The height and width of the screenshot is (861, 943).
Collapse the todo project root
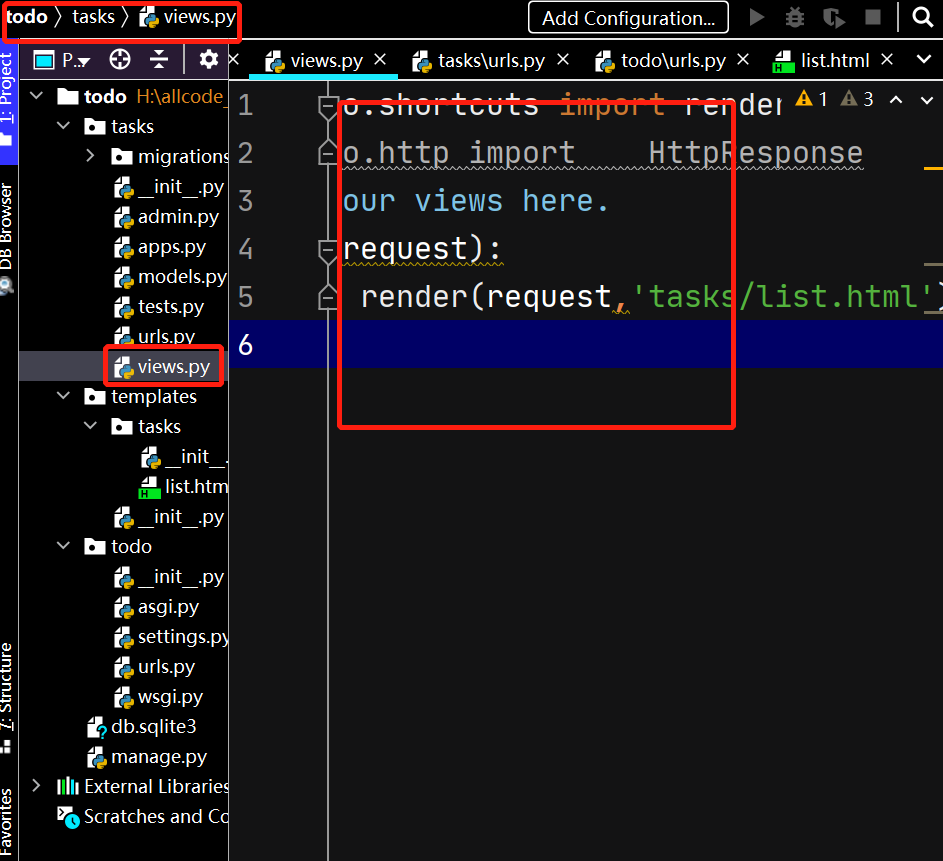pos(36,96)
